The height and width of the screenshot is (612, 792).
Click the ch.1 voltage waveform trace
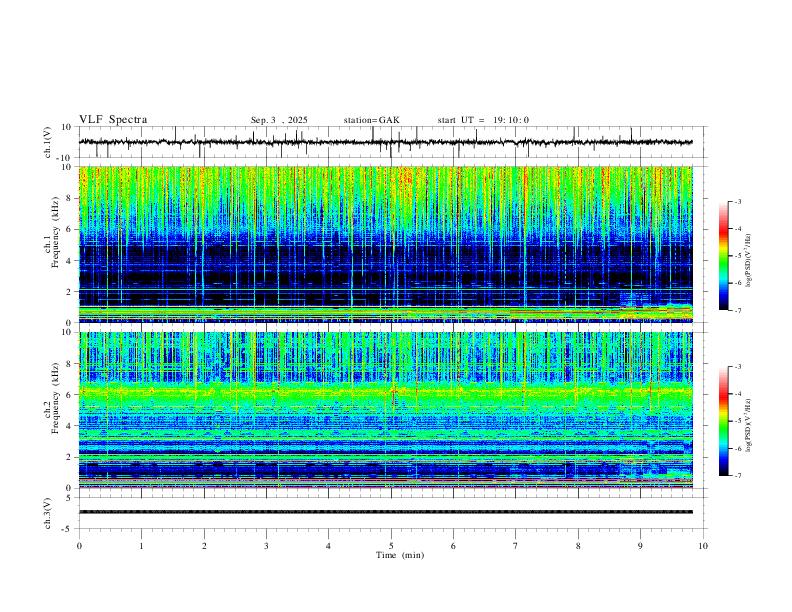[385, 142]
